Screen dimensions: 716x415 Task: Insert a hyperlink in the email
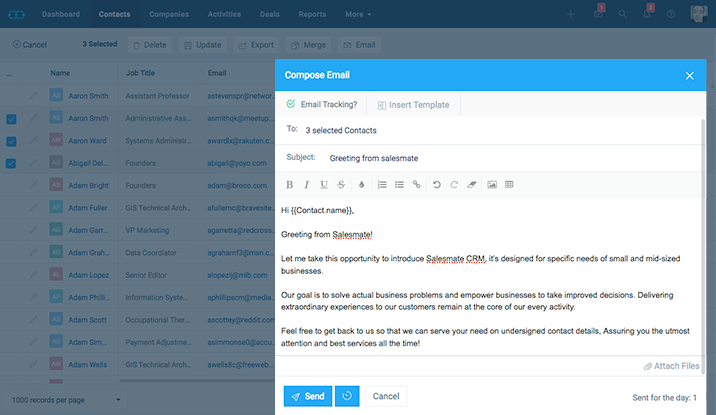[416, 184]
